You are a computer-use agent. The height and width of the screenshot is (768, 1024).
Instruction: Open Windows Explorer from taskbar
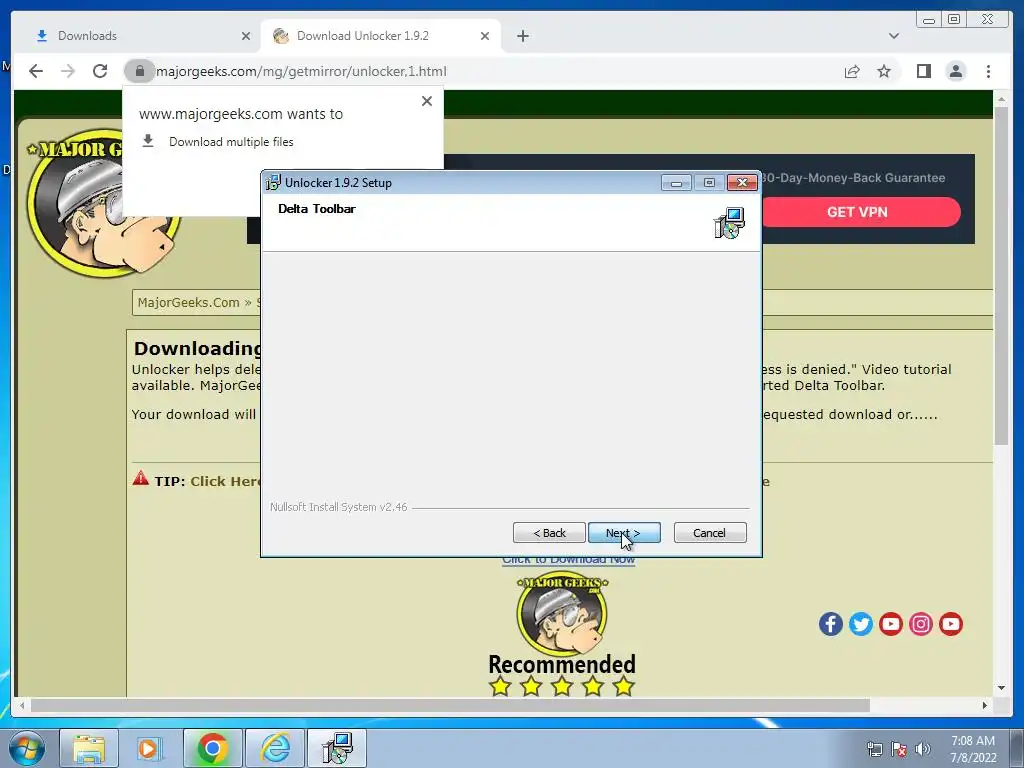[89, 748]
